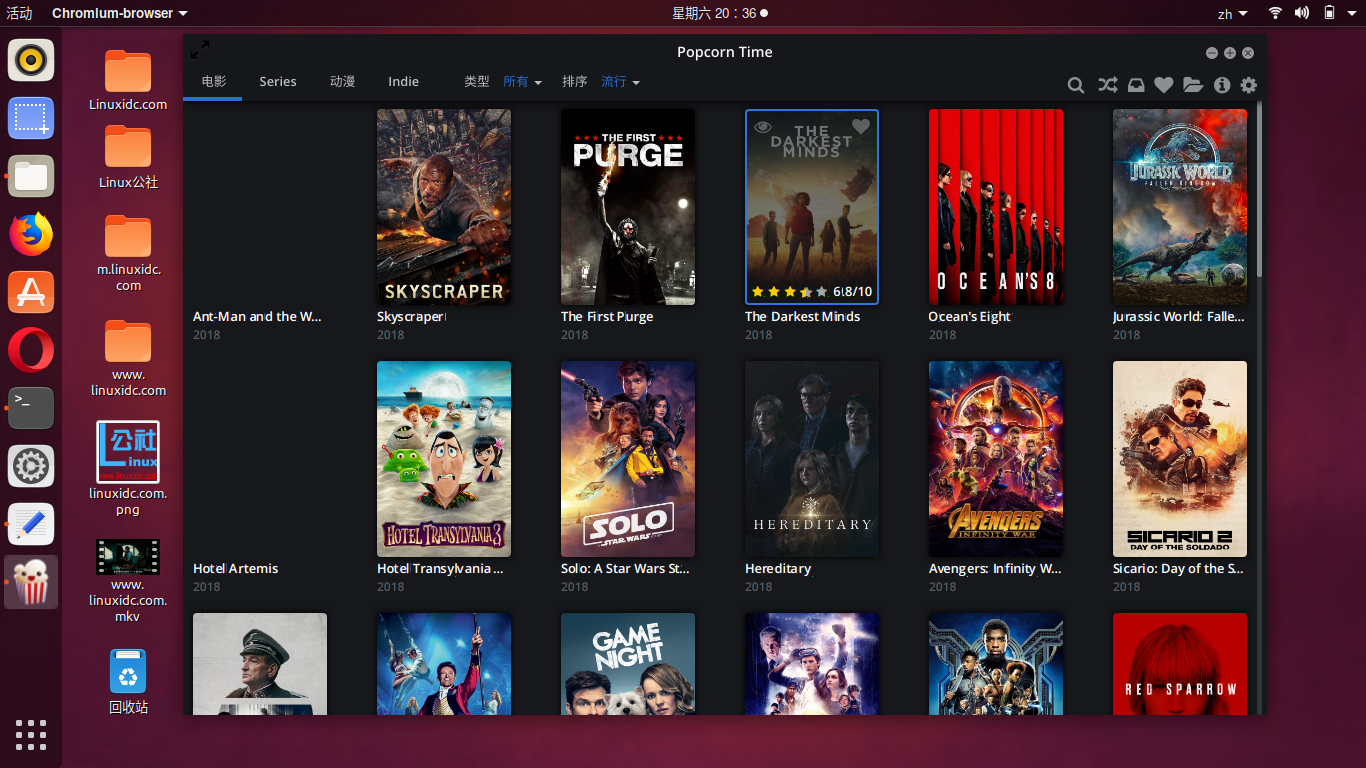Viewport: 1366px width, 768px height.
Task: Launch Opera browser from the dock
Action: pos(31,350)
